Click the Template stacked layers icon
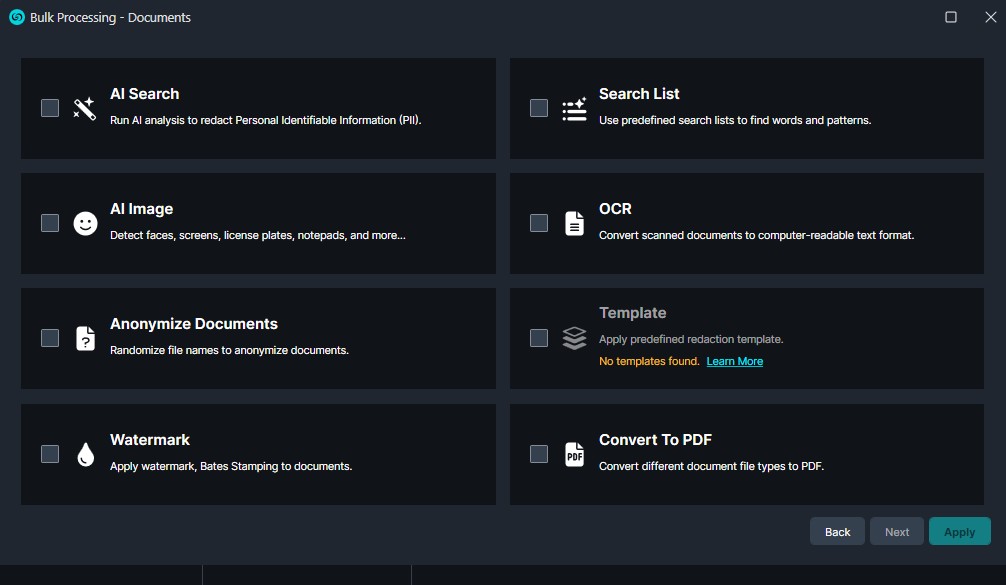Image resolution: width=1006 pixels, height=585 pixels. point(574,339)
